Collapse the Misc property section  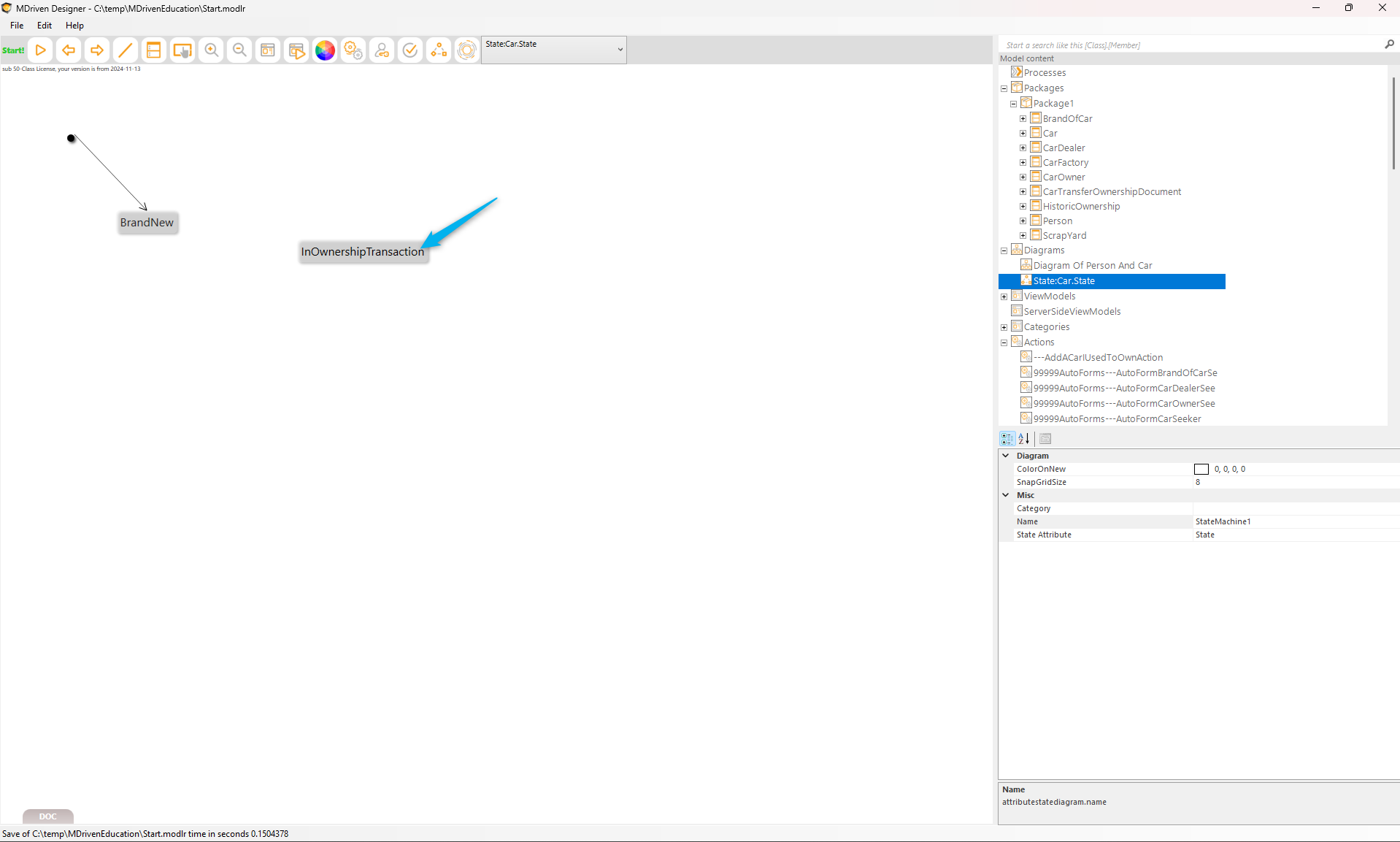1006,495
